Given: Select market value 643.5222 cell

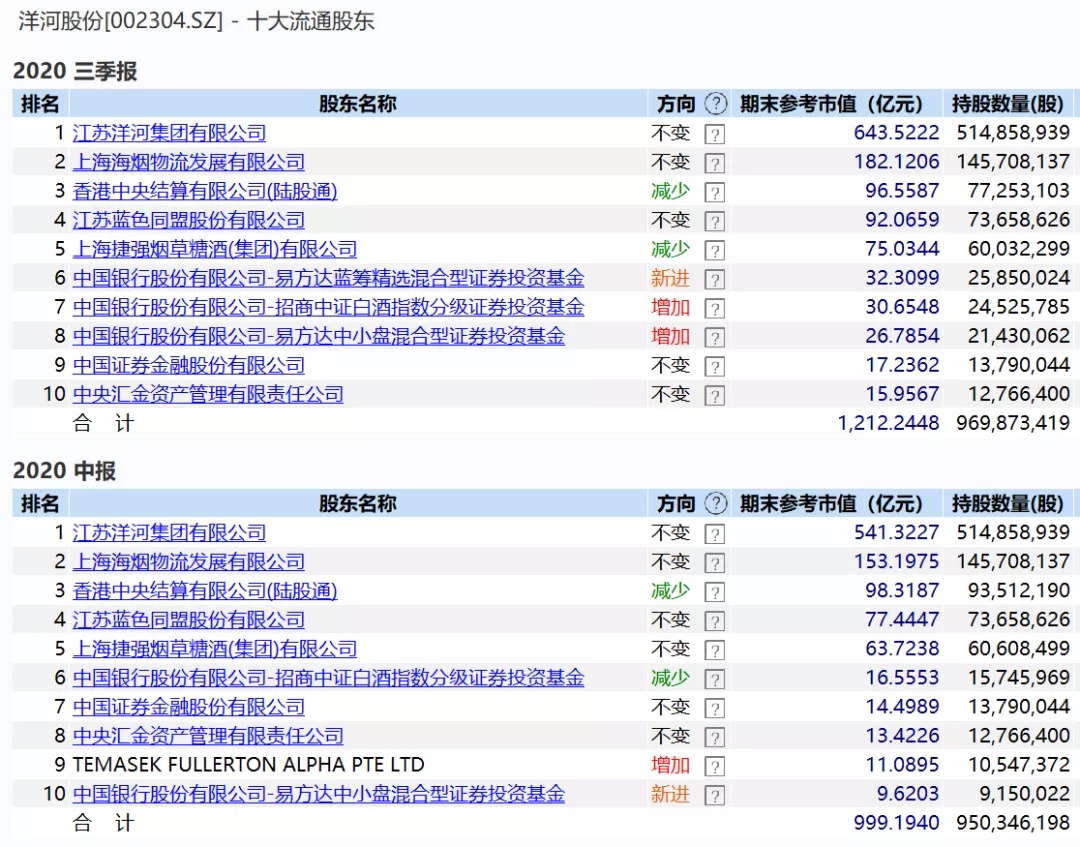Looking at the screenshot, I should (x=896, y=132).
